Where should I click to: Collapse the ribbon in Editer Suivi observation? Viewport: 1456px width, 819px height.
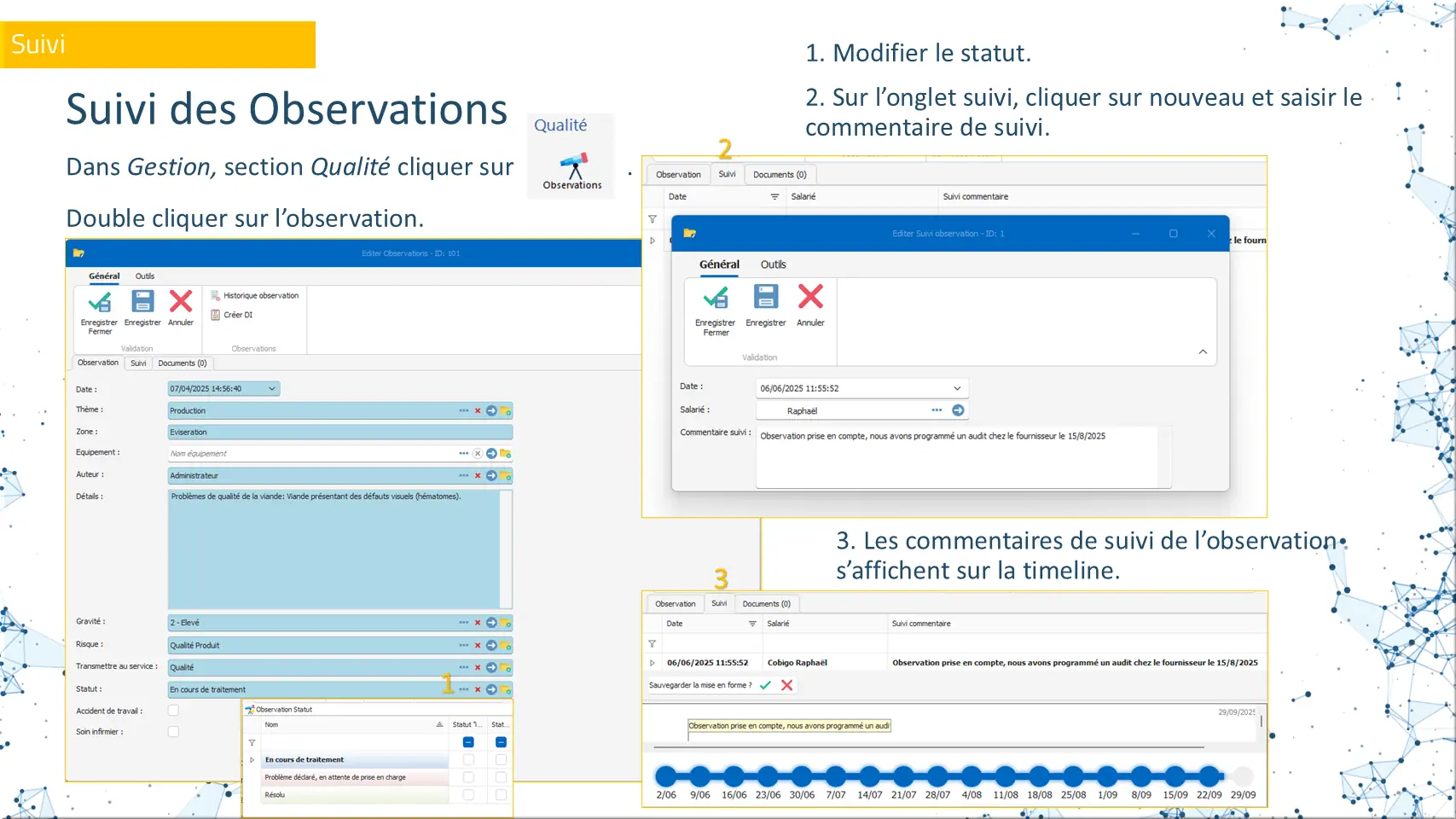pyautogui.click(x=1203, y=351)
